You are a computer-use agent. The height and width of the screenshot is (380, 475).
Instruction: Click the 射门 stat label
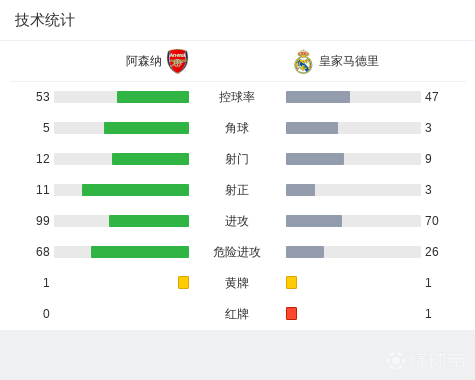coord(237,159)
